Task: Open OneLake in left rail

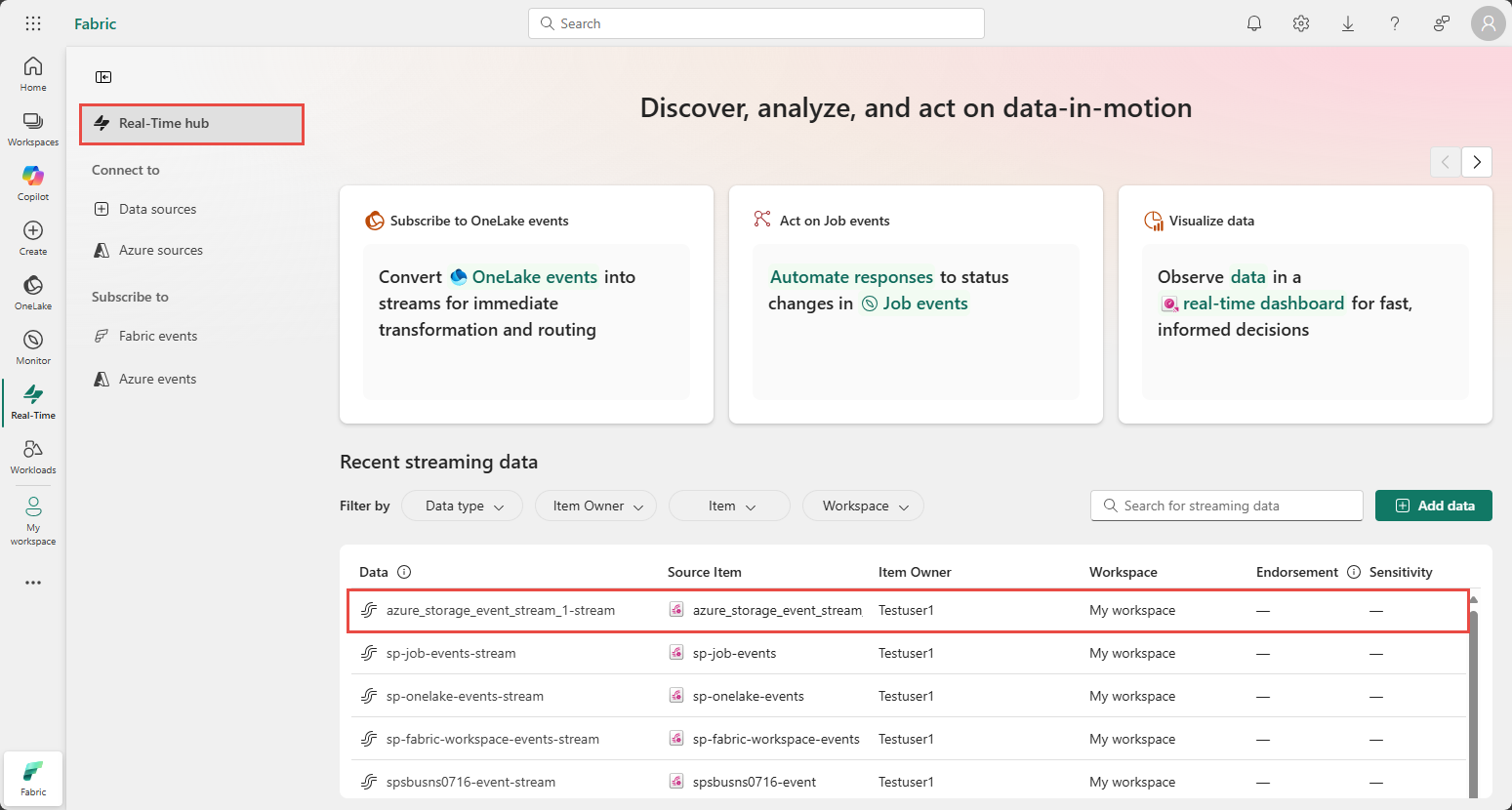Action: tap(33, 292)
